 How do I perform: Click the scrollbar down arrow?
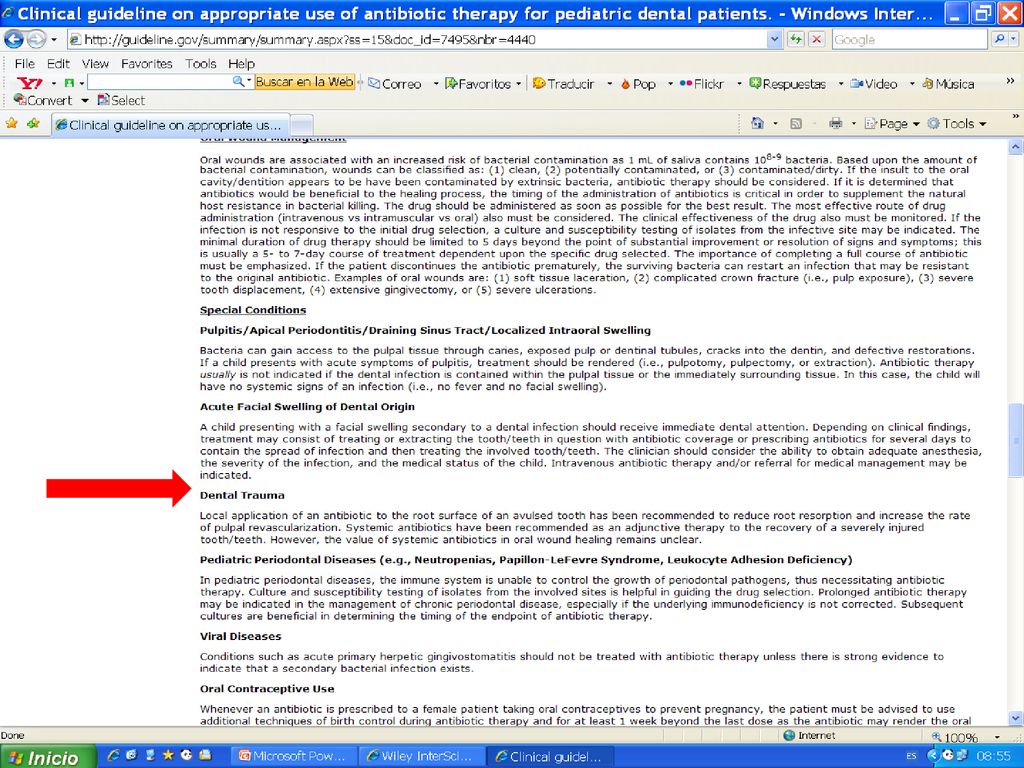1016,719
